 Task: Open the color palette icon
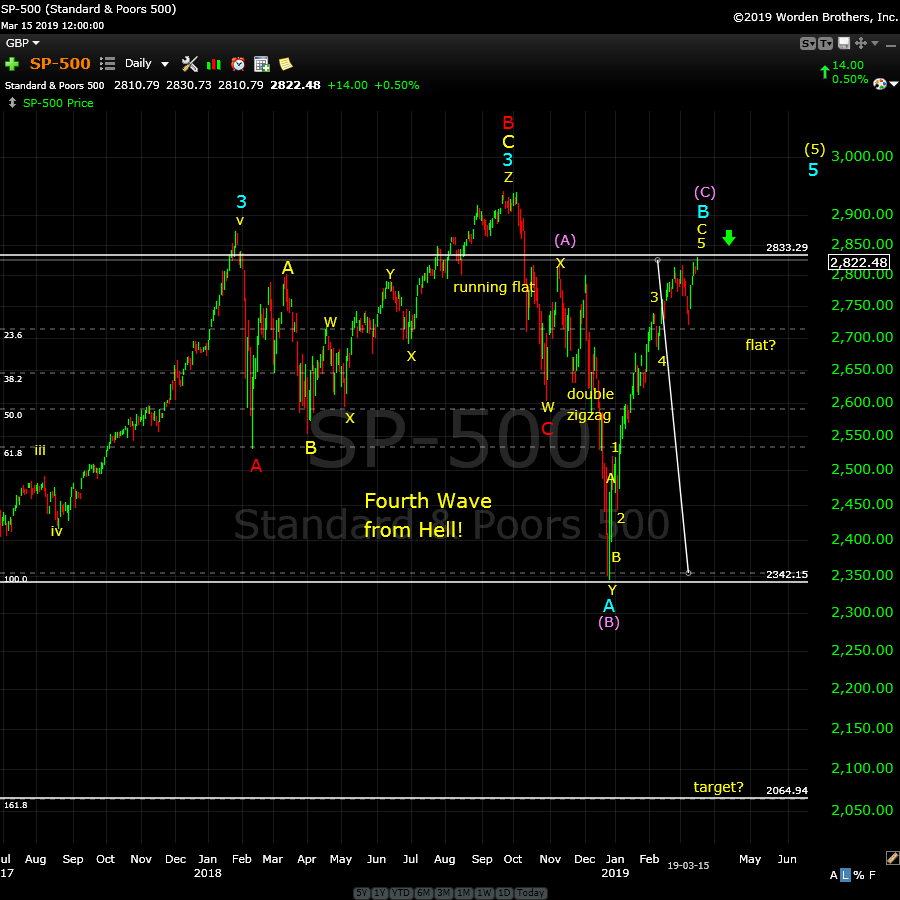tap(879, 84)
